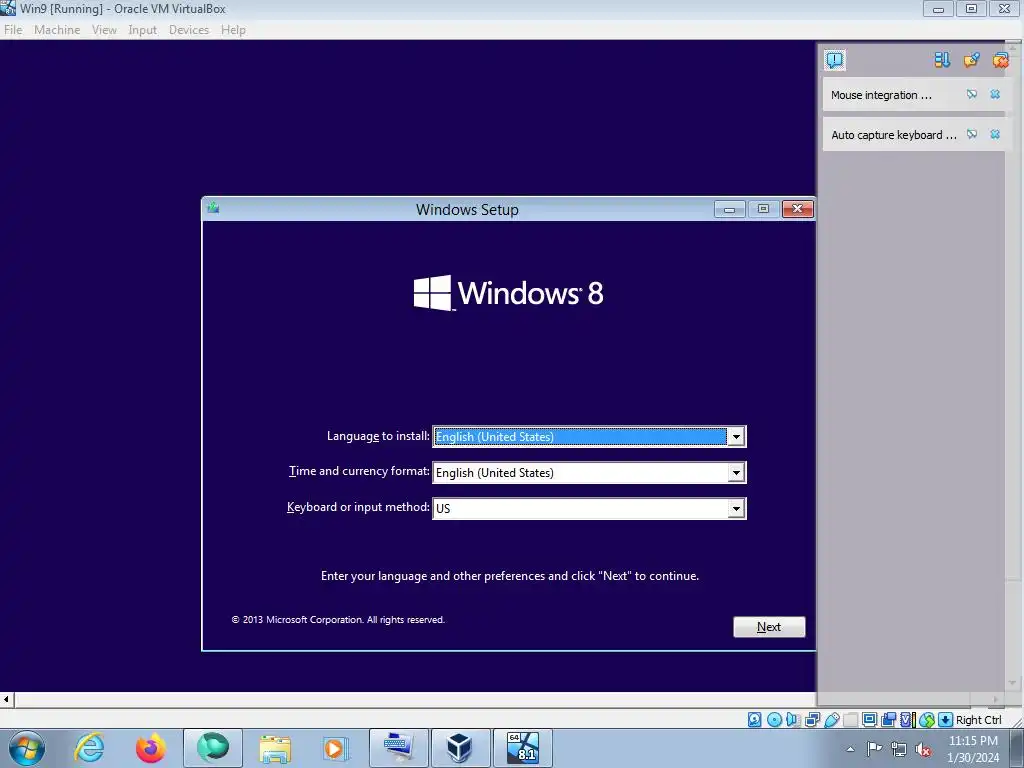The width and height of the screenshot is (1024, 768).
Task: Click the network adapter status icon
Action: coord(812,720)
